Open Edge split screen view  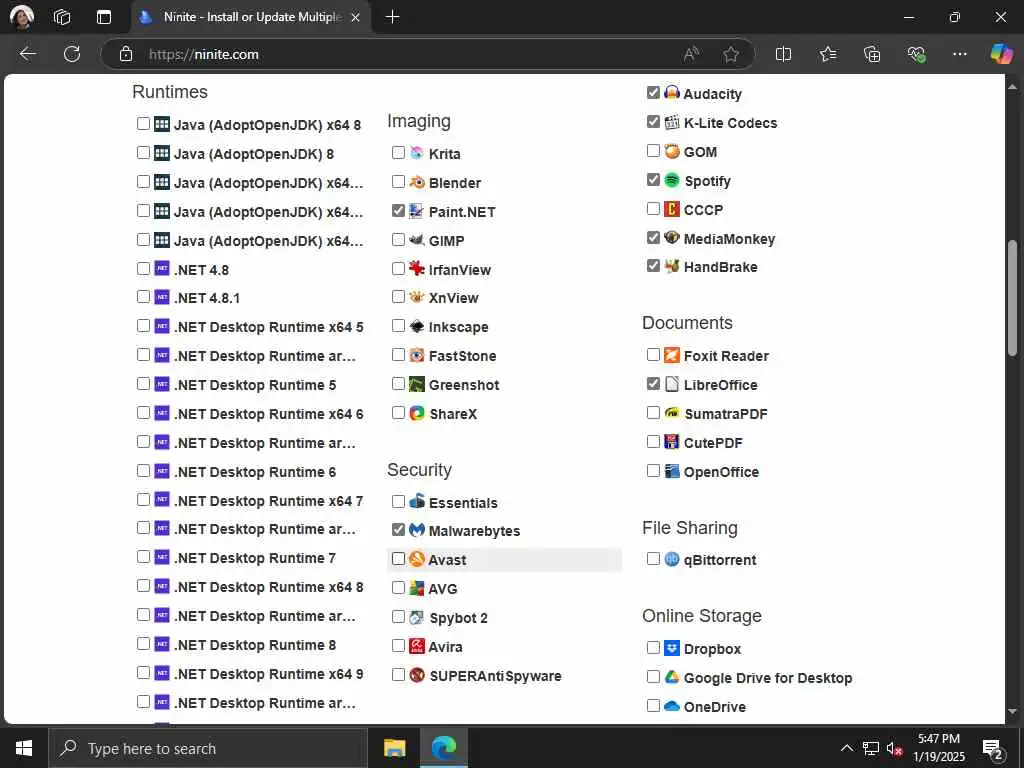click(x=783, y=54)
